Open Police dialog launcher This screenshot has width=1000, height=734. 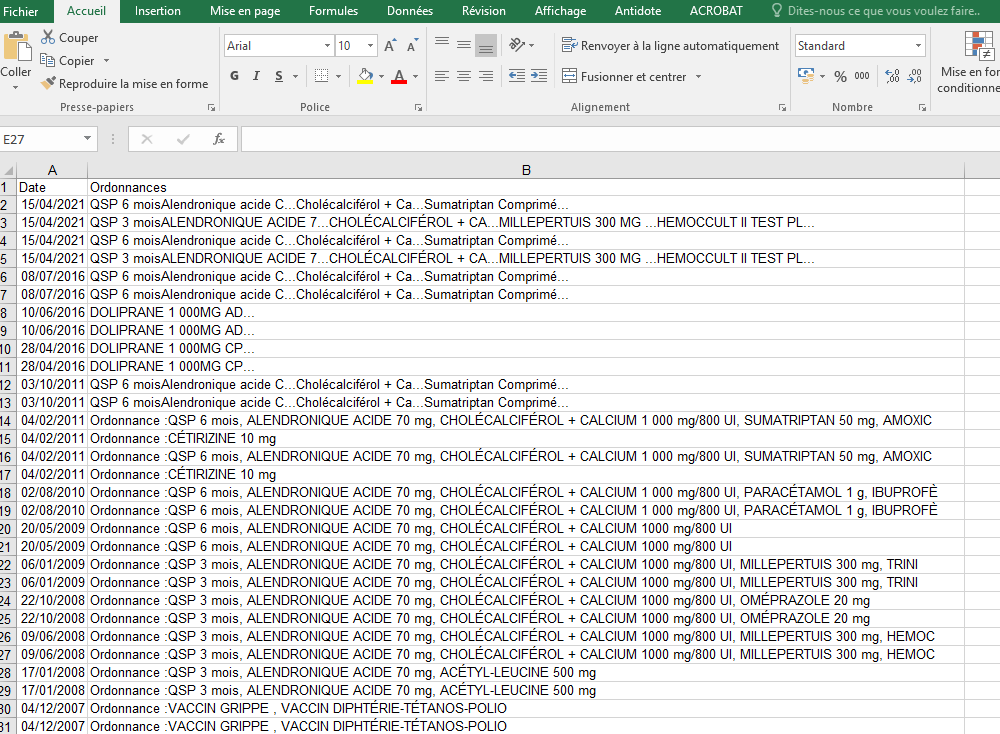point(418,108)
